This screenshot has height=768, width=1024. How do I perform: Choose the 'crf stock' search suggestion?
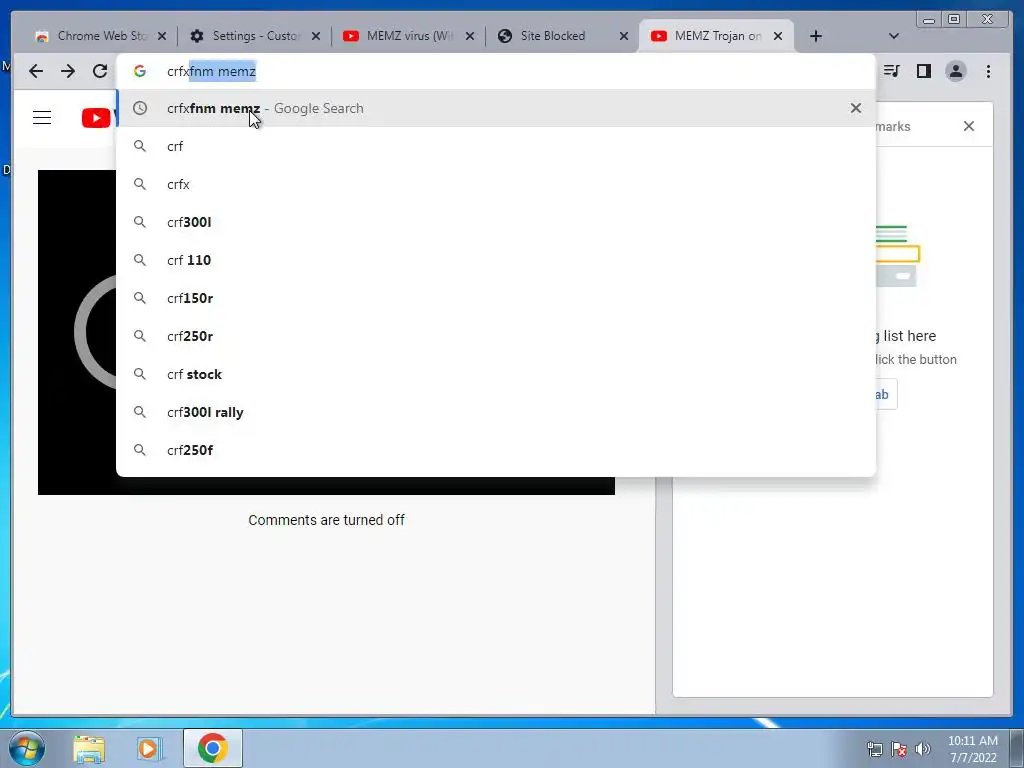tap(496, 374)
